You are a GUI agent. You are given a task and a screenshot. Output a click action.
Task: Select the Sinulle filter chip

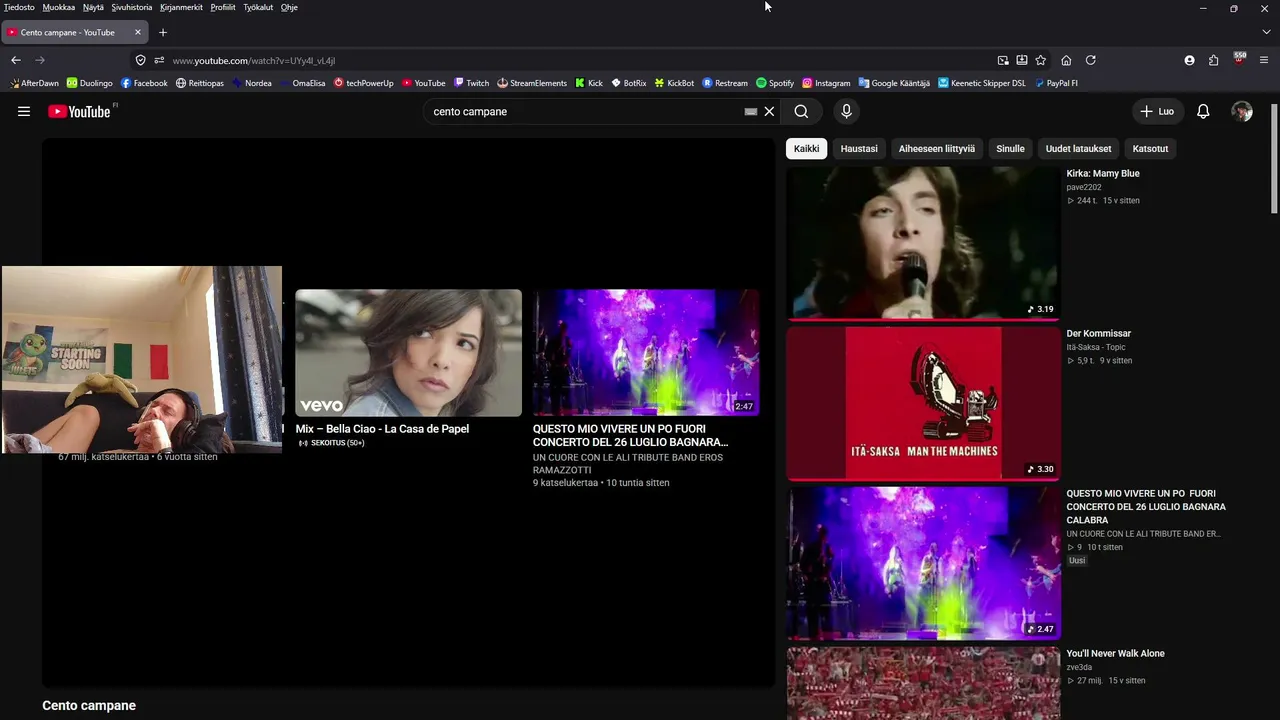1010,149
